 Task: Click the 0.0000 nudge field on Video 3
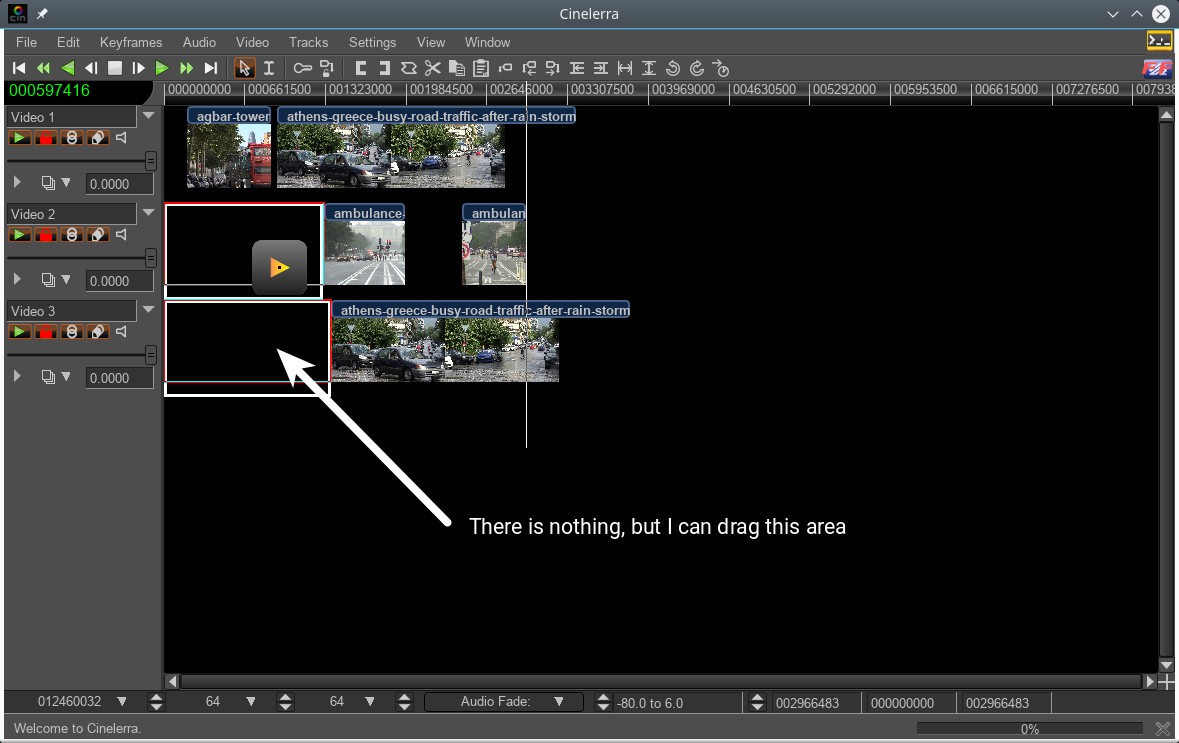(119, 378)
